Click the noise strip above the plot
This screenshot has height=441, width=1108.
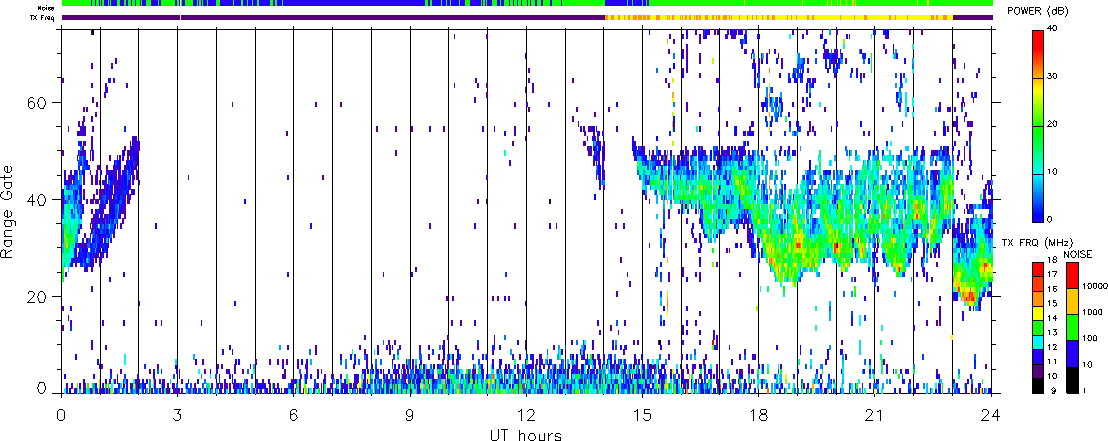[527, 4]
